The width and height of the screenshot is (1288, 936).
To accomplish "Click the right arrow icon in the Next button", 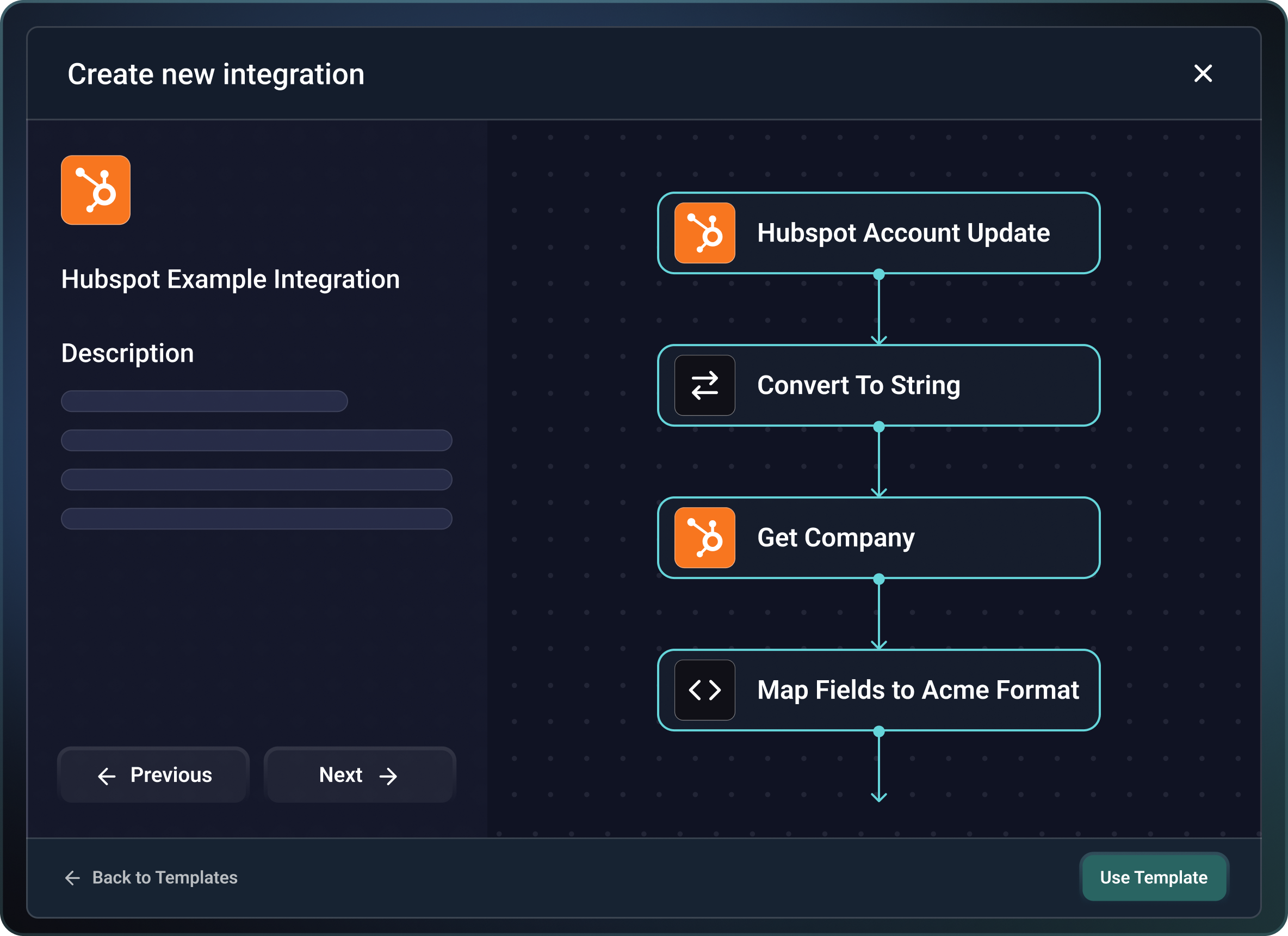I will click(x=388, y=776).
